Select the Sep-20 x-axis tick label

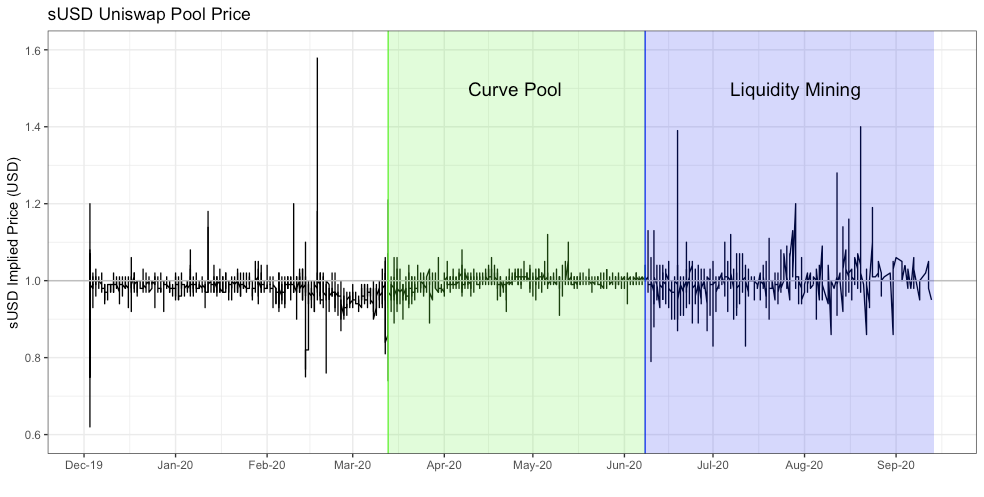point(896,466)
